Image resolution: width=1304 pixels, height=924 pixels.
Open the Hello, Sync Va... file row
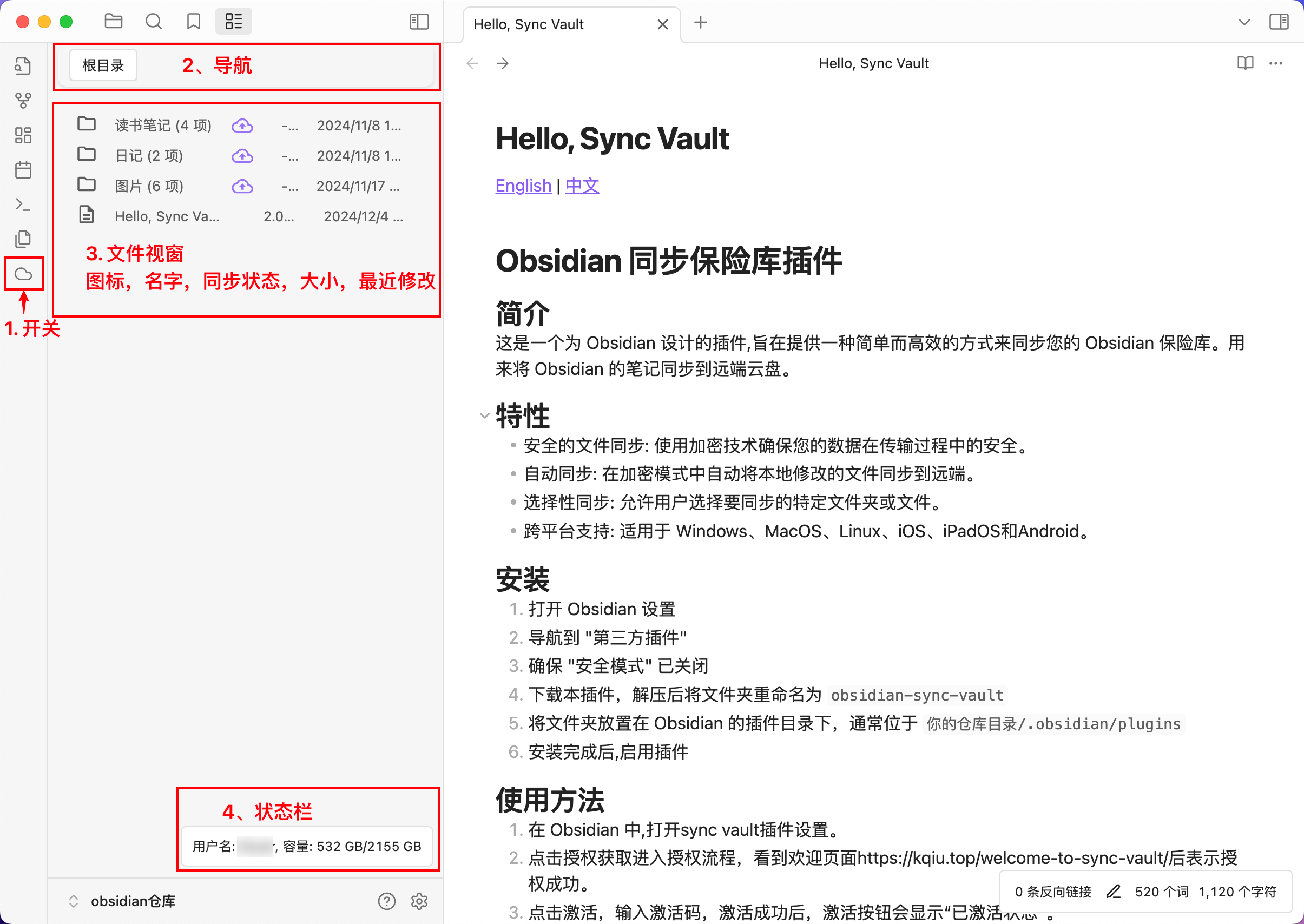(x=246, y=216)
